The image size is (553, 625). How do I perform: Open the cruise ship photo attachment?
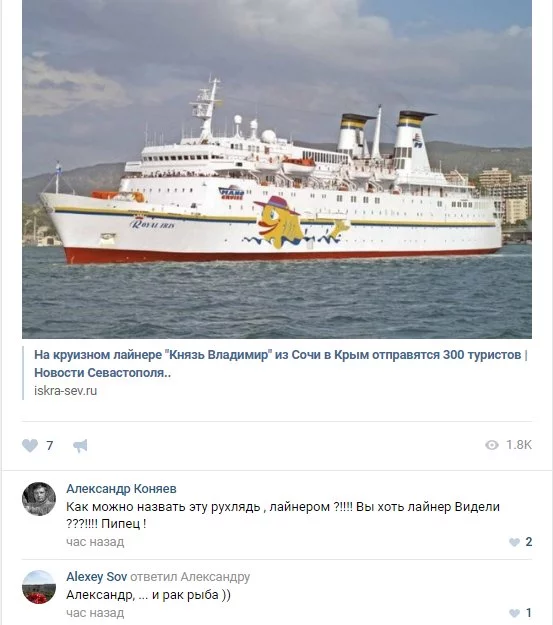(x=277, y=169)
